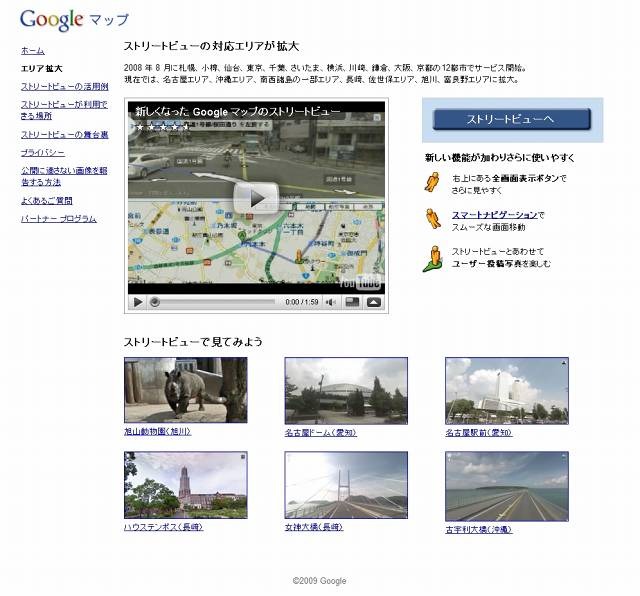Open the プライバシー link
Screen dimensions: 640x596
click(43, 153)
